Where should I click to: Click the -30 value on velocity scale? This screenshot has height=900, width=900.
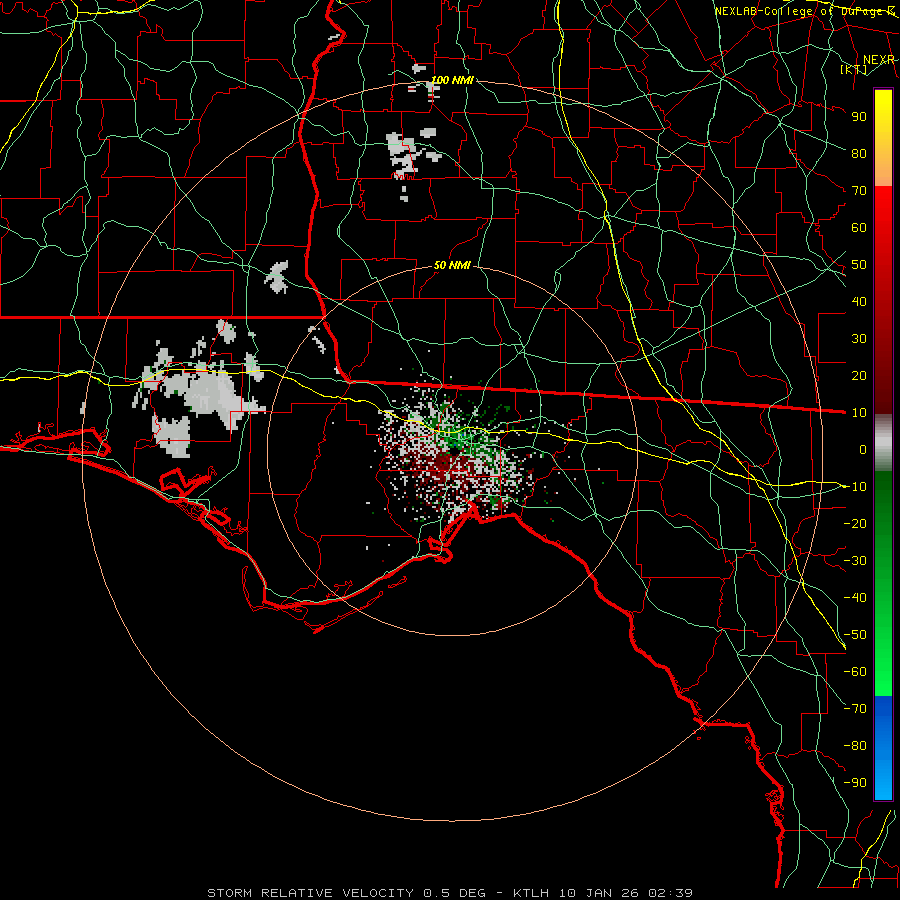point(855,561)
